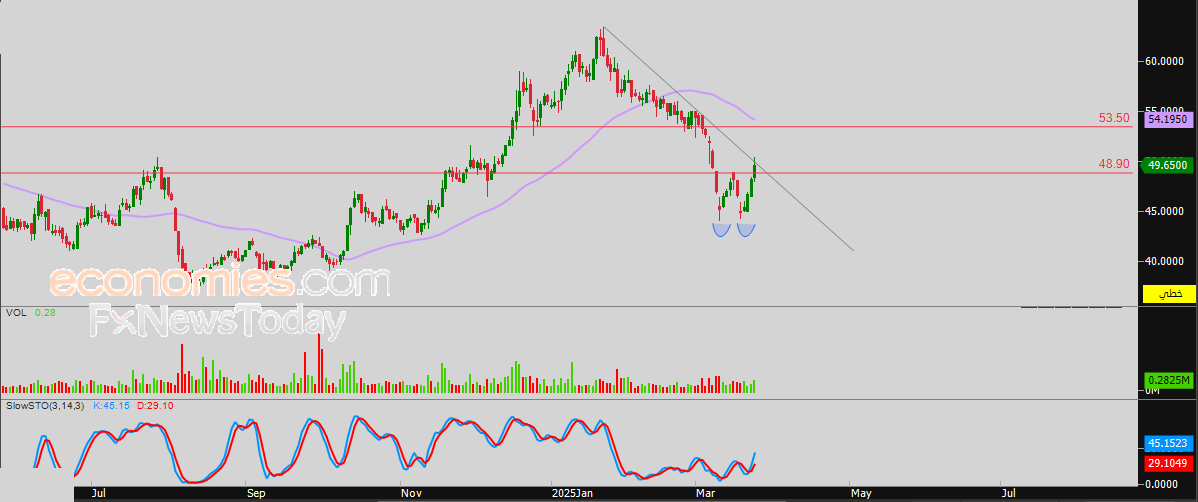Select the purple 54.1950 moving average tag
This screenshot has height=502, width=1198.
coord(1167,119)
